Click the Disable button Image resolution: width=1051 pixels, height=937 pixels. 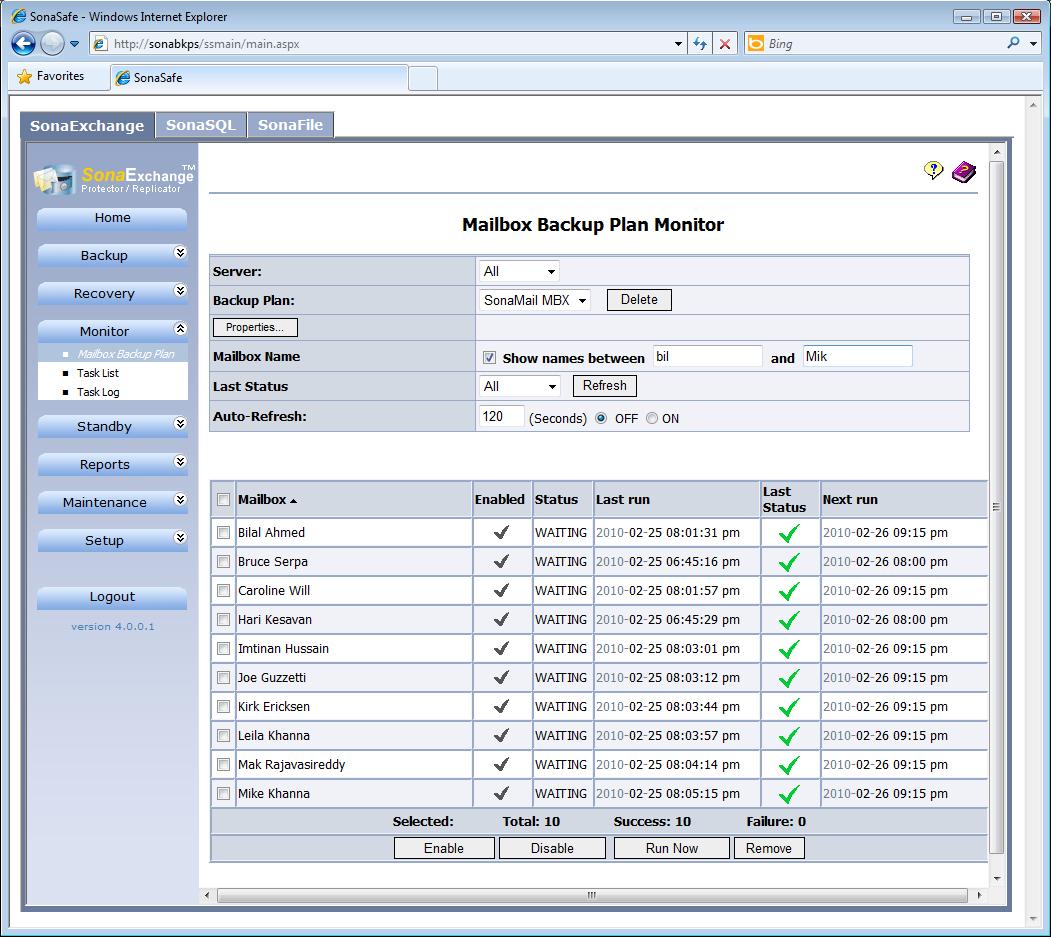pyautogui.click(x=552, y=848)
